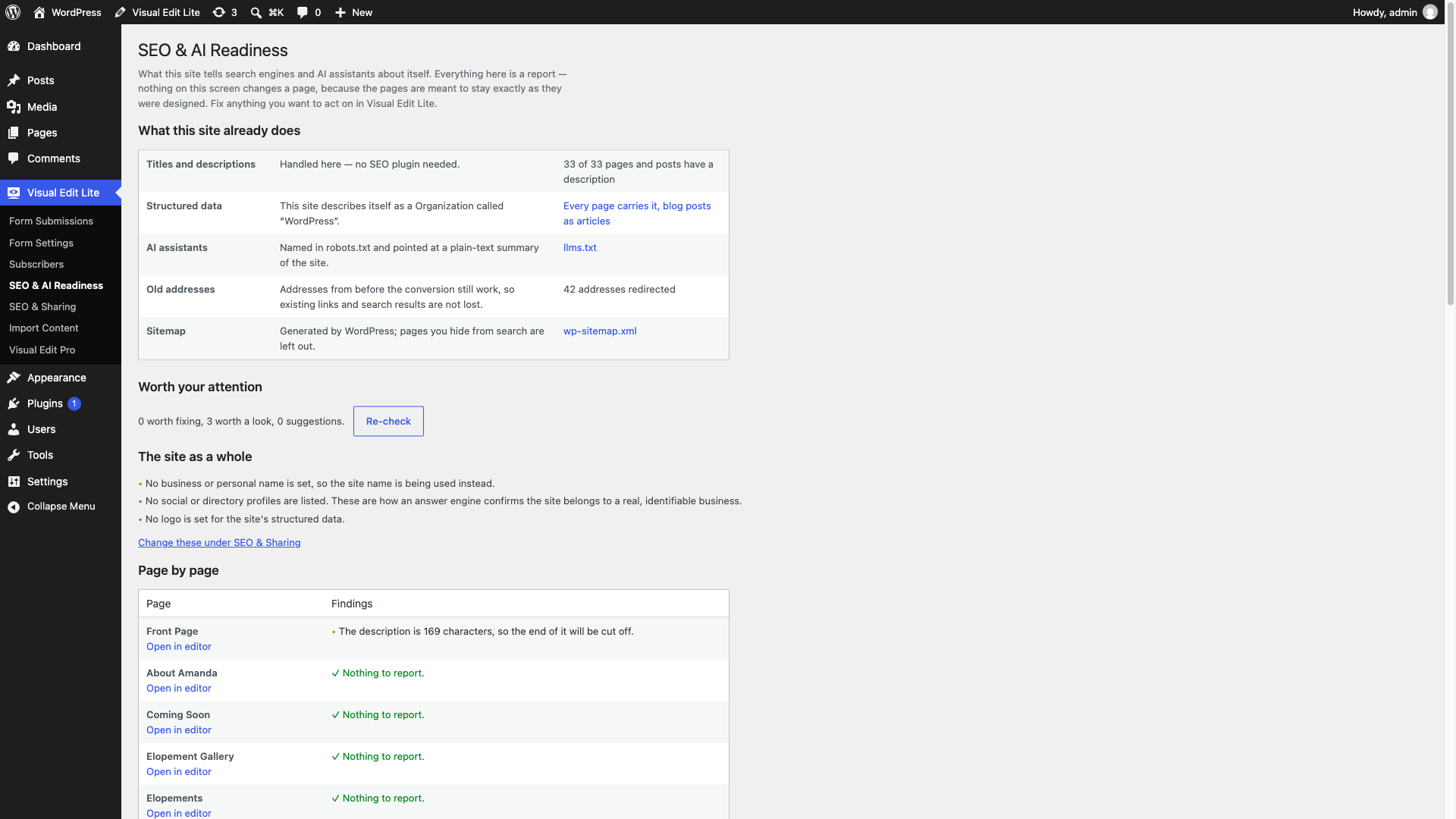Collapse the admin menu with the arrow icon
1456x819 pixels.
click(14, 507)
